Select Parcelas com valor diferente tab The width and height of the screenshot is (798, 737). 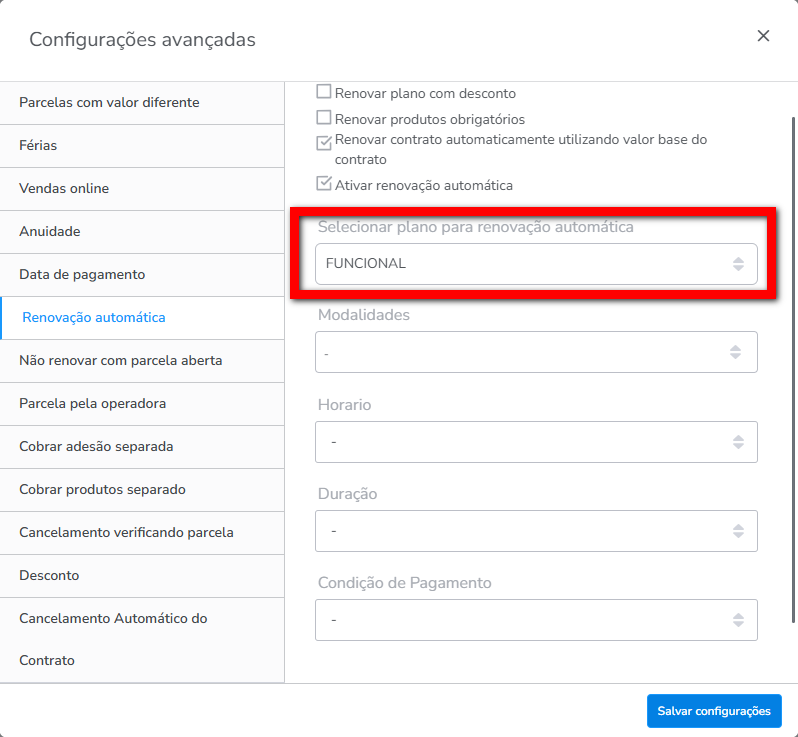click(109, 102)
